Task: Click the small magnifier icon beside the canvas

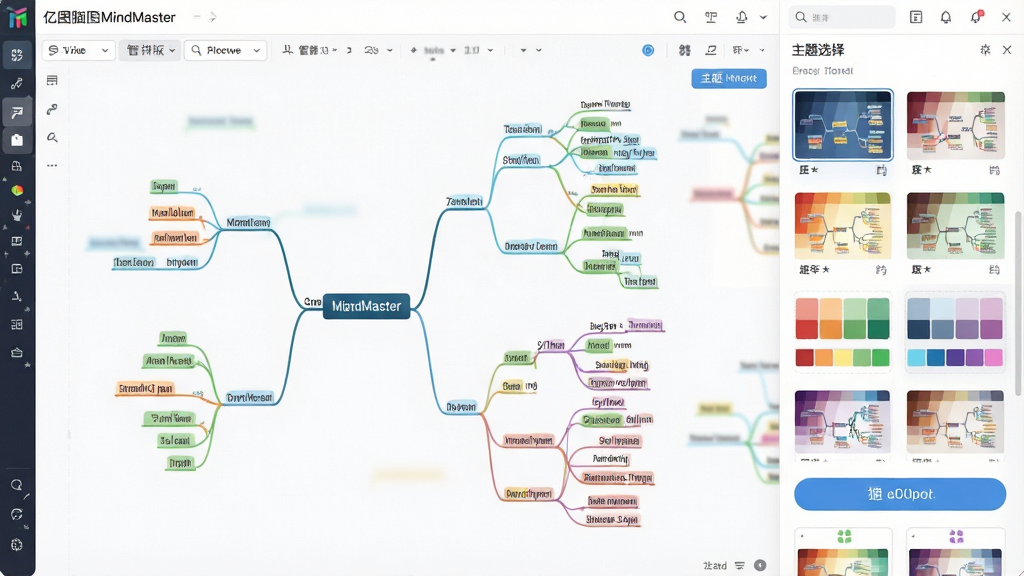Action: tap(52, 137)
